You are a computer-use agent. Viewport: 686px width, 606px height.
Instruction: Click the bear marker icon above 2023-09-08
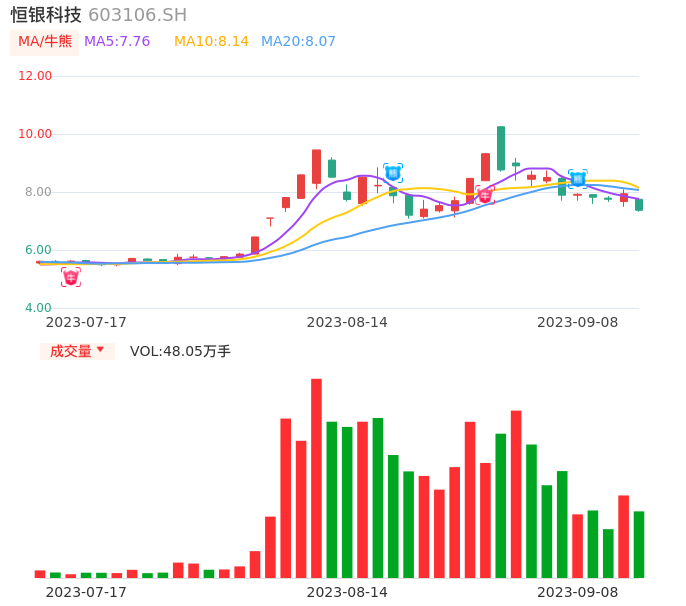578,179
